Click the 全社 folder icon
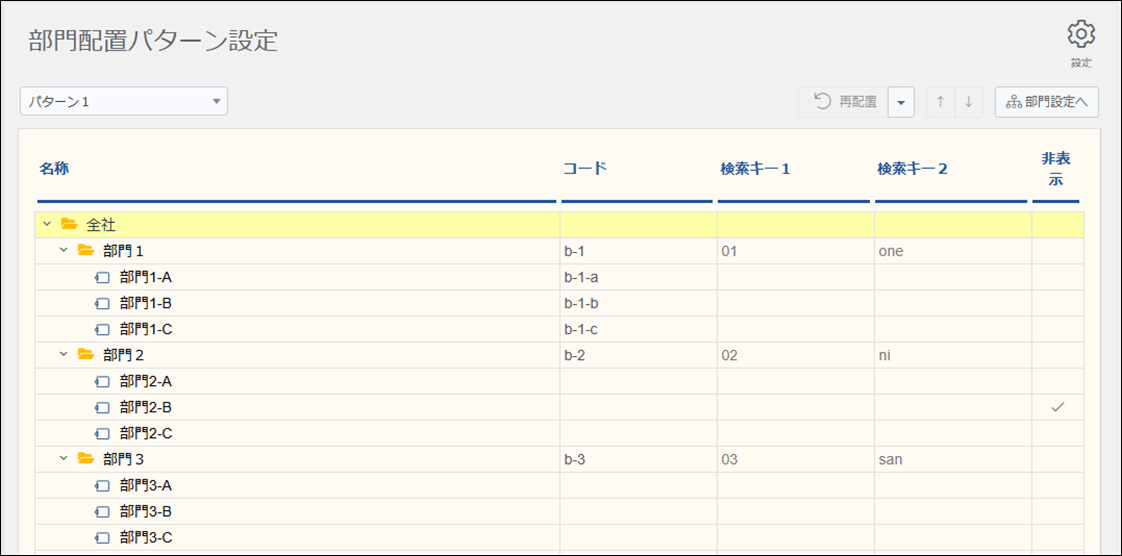This screenshot has width=1122, height=556. click(x=69, y=225)
